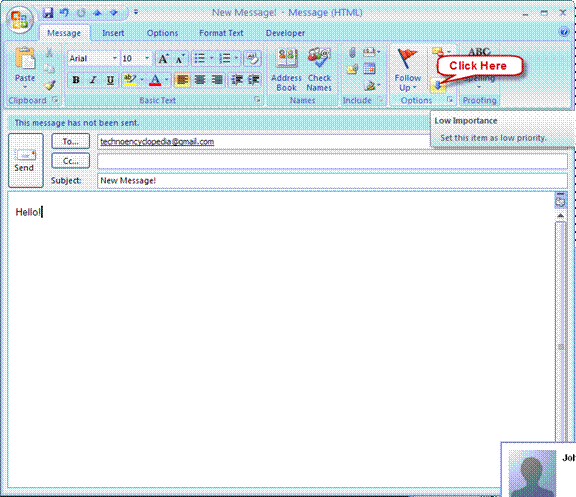Expand the Paste options arrow
This screenshot has height=497, width=576.
click(x=25, y=87)
